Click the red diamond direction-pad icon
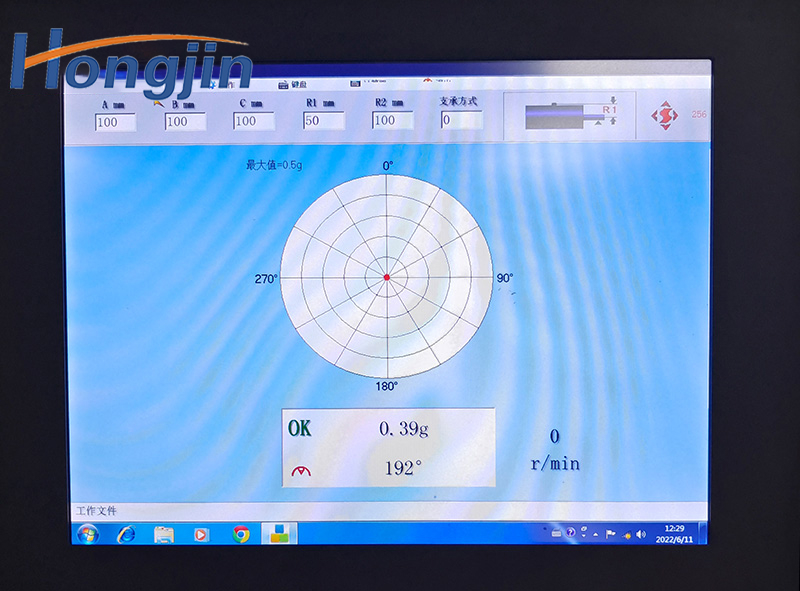800x591 pixels. pos(663,115)
